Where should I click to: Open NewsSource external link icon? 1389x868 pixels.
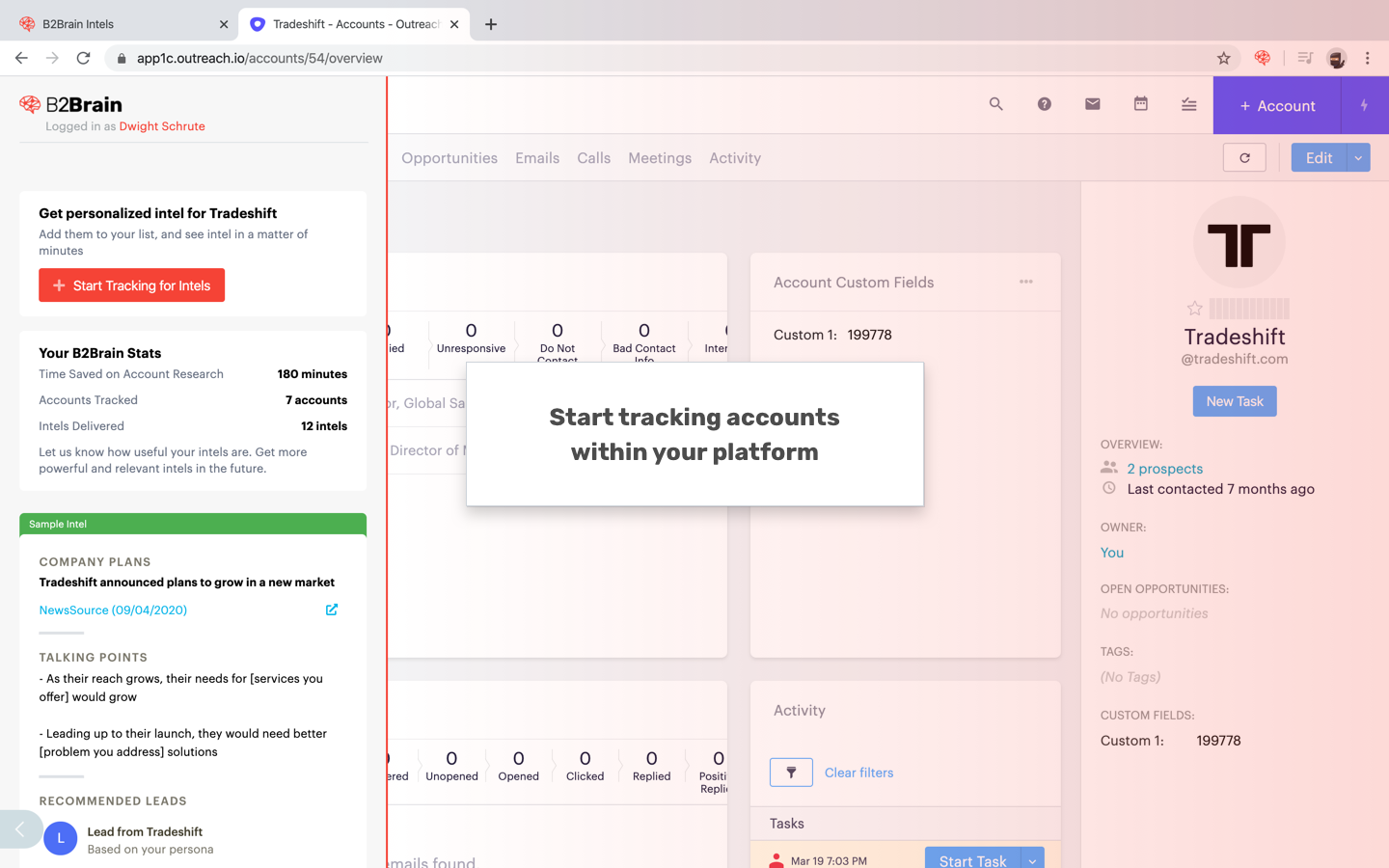coord(332,610)
